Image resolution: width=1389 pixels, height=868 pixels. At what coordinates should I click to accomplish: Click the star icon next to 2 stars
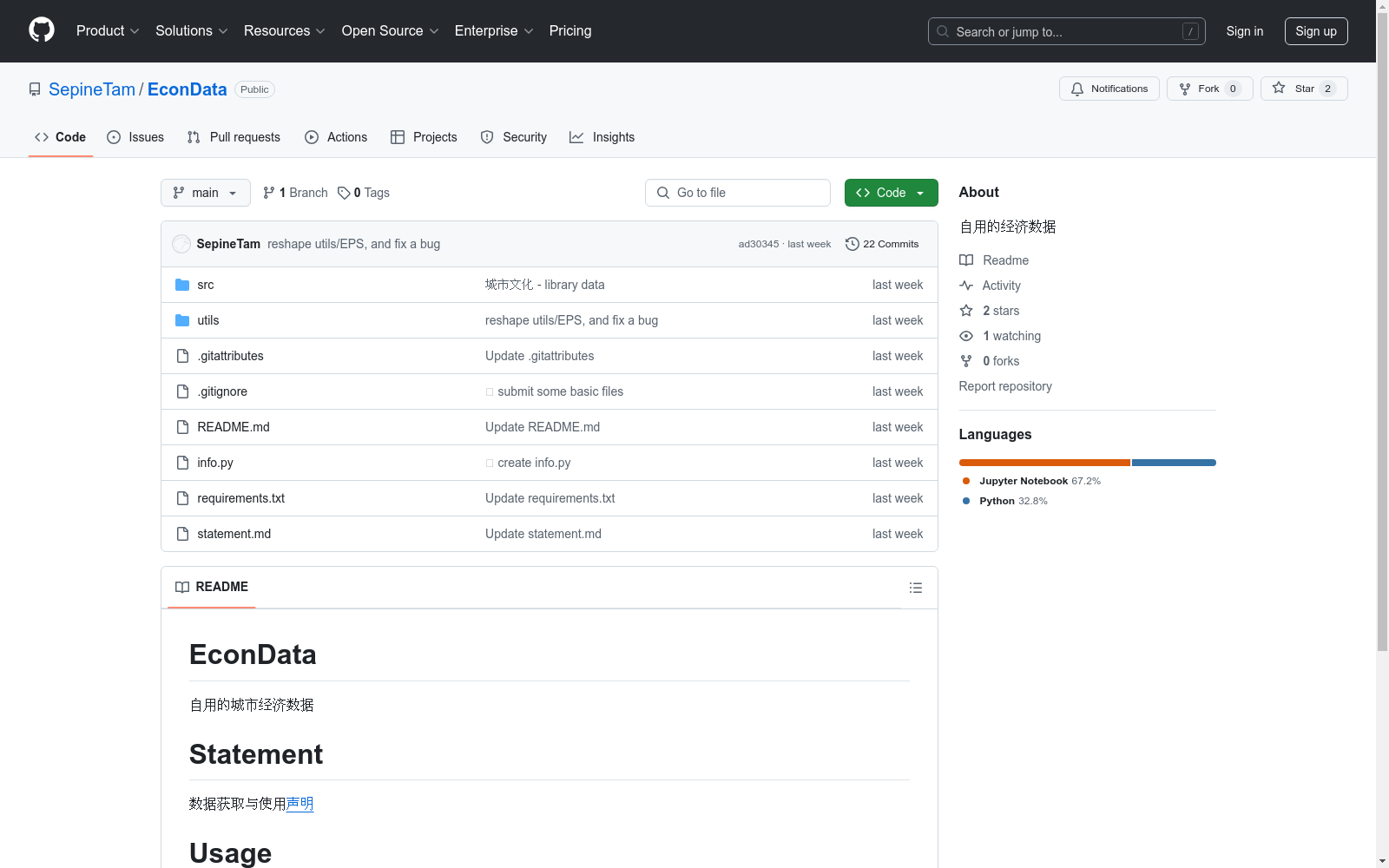(966, 311)
